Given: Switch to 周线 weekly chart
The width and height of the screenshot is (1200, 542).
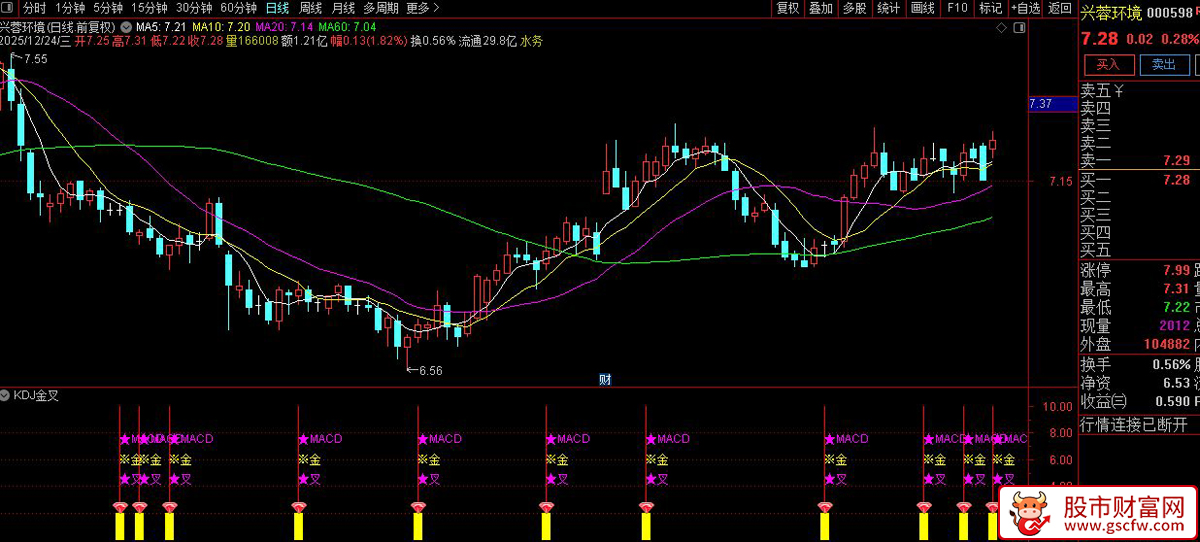Looking at the screenshot, I should tap(311, 8).
